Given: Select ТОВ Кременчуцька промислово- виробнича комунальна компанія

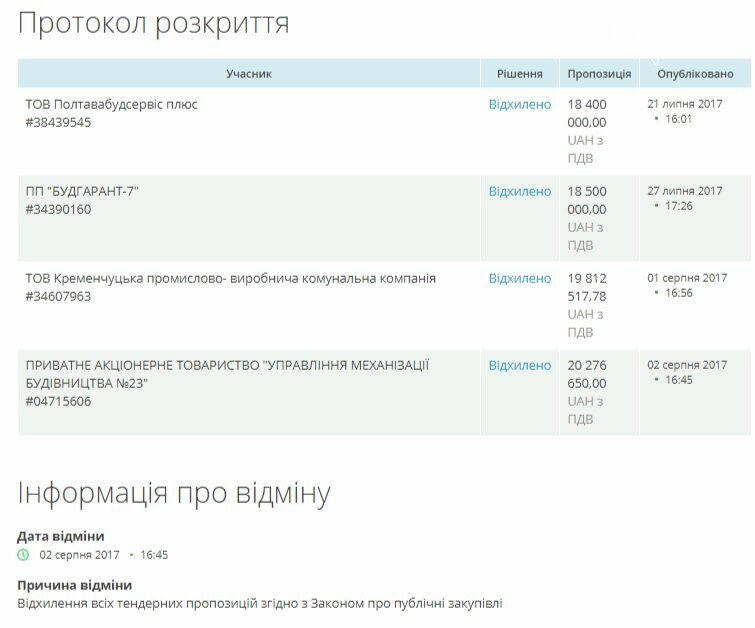Looking at the screenshot, I should pyautogui.click(x=231, y=278).
